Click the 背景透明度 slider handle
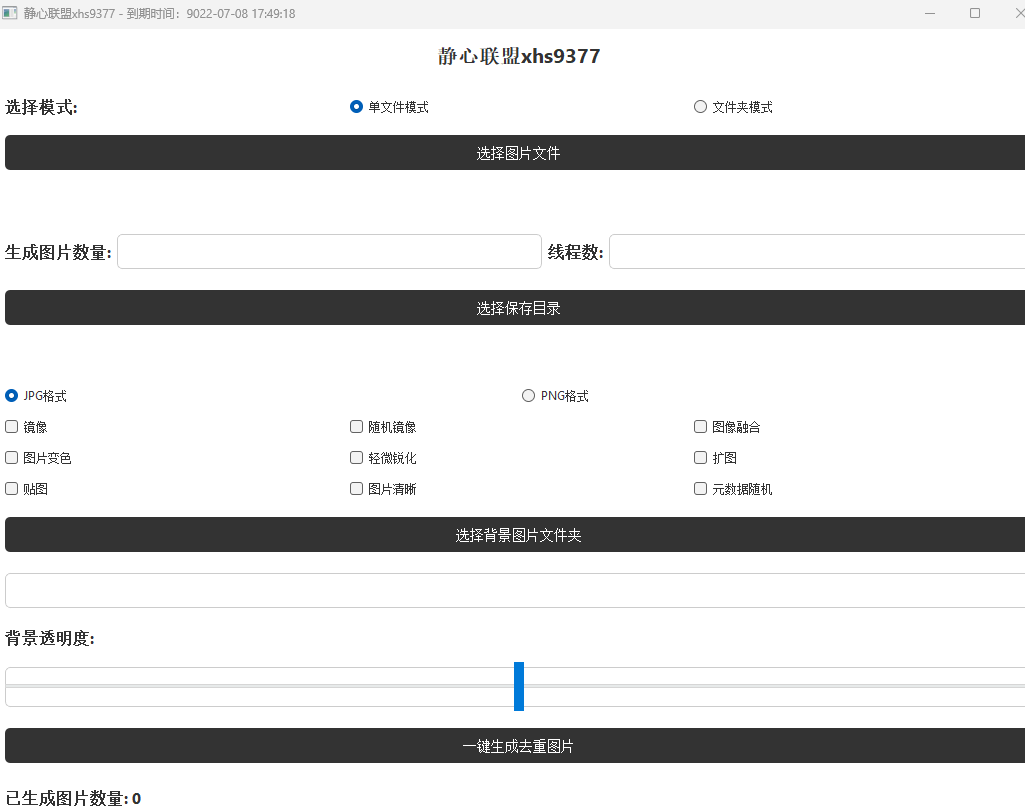Viewport: 1025px width, 812px height. pyautogui.click(x=519, y=686)
